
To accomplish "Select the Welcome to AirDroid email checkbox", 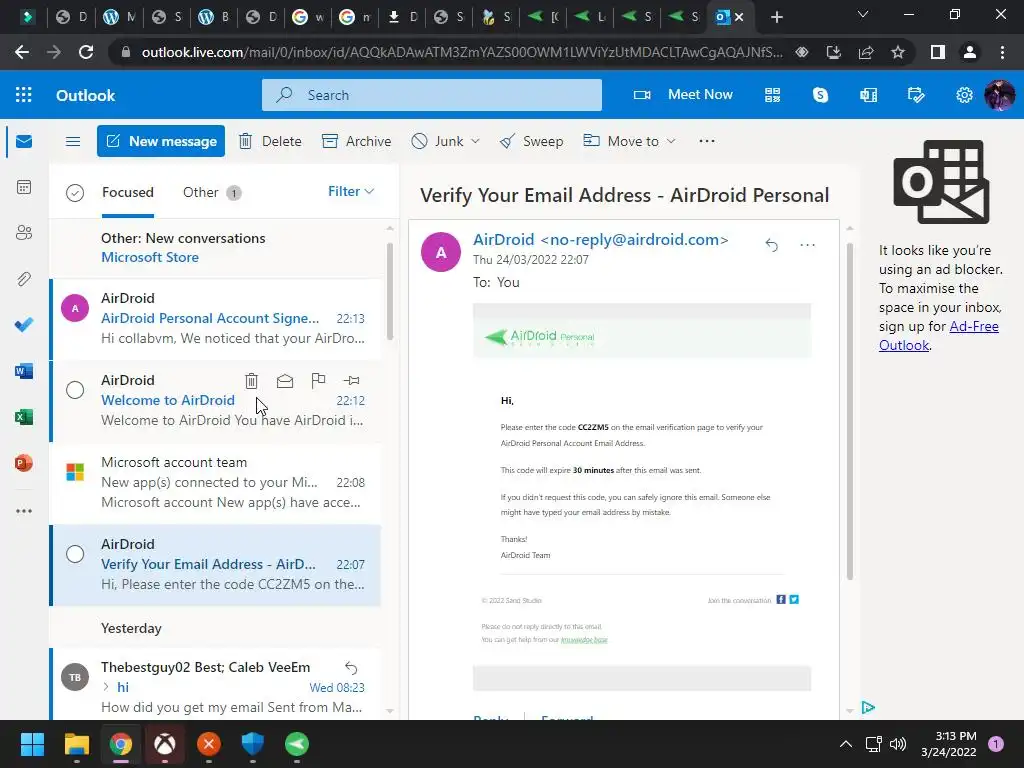I will click(75, 390).
